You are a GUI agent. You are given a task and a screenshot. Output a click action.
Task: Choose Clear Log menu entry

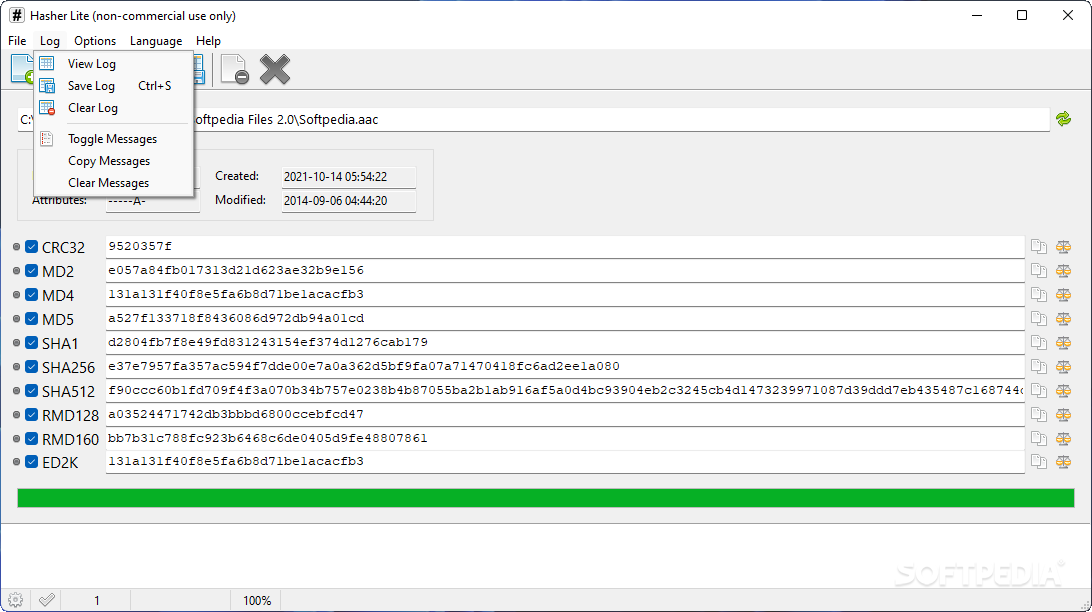(x=114, y=108)
